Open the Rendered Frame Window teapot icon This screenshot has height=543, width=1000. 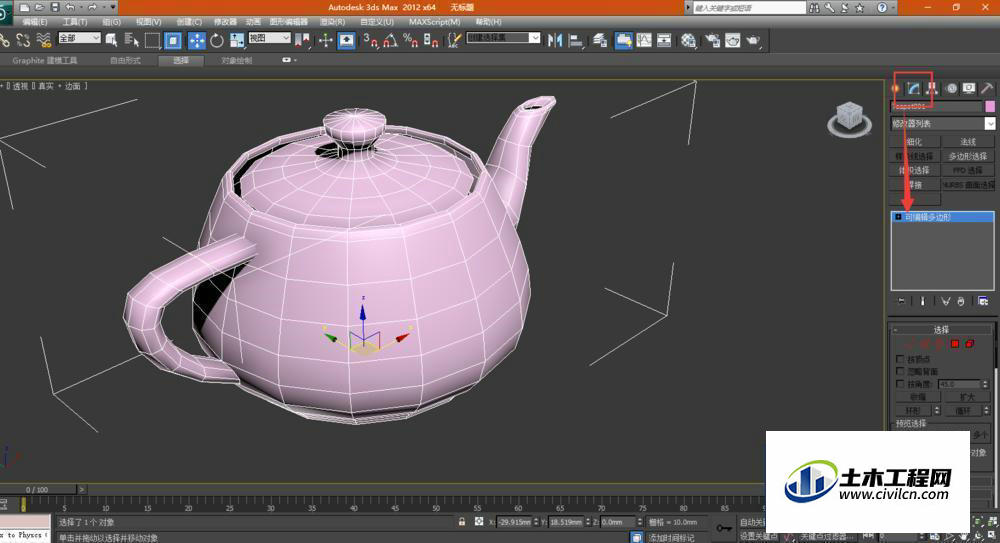click(x=733, y=40)
